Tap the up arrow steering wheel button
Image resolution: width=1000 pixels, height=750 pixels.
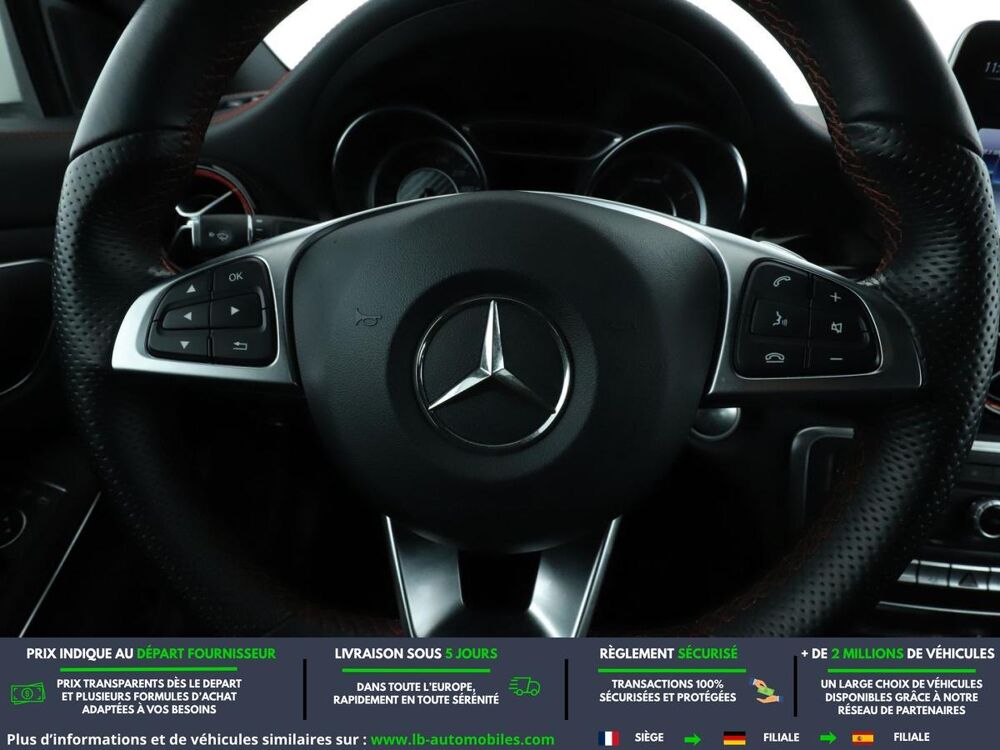click(x=189, y=289)
